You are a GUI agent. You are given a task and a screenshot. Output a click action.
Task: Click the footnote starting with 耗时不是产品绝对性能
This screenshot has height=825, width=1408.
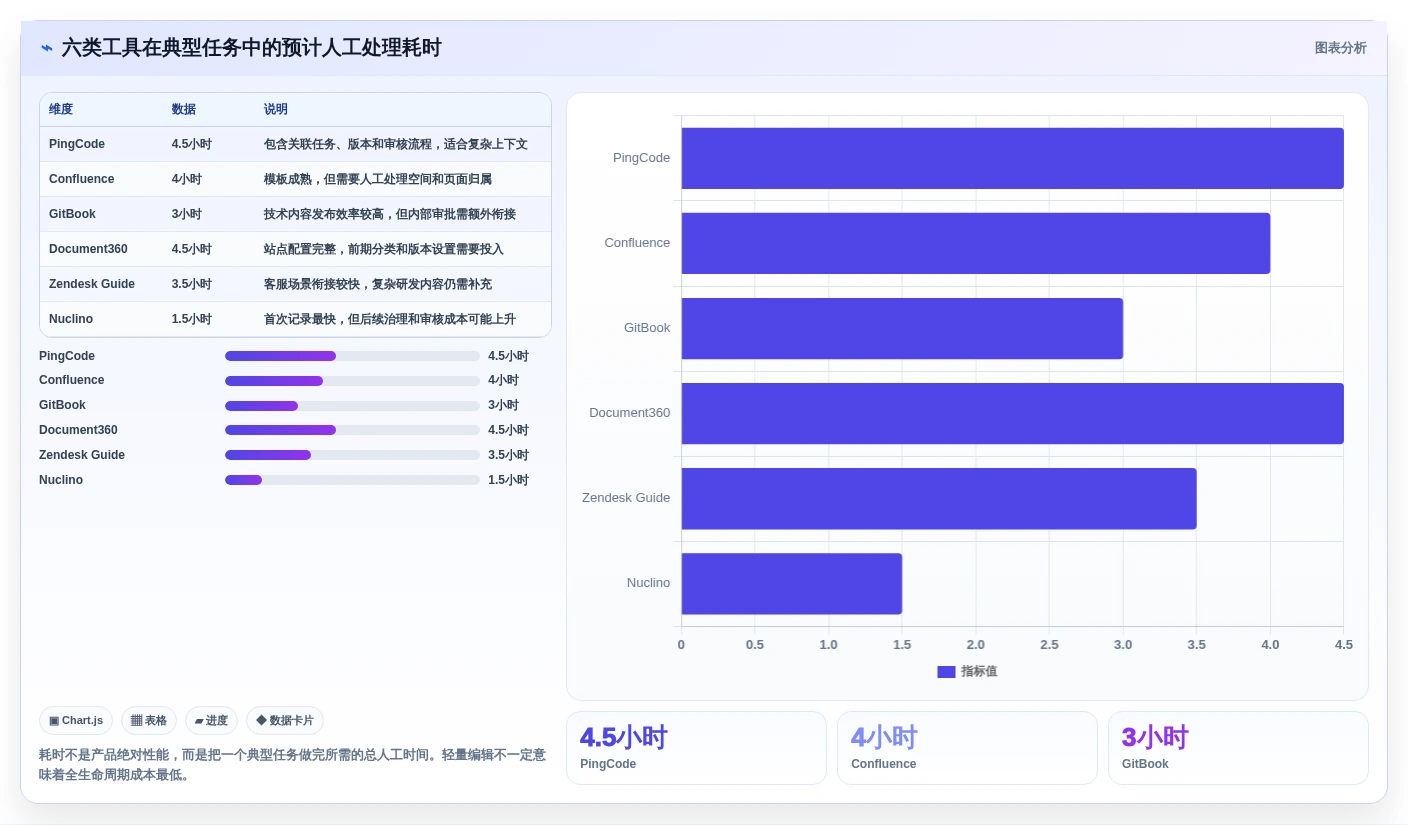coord(292,765)
